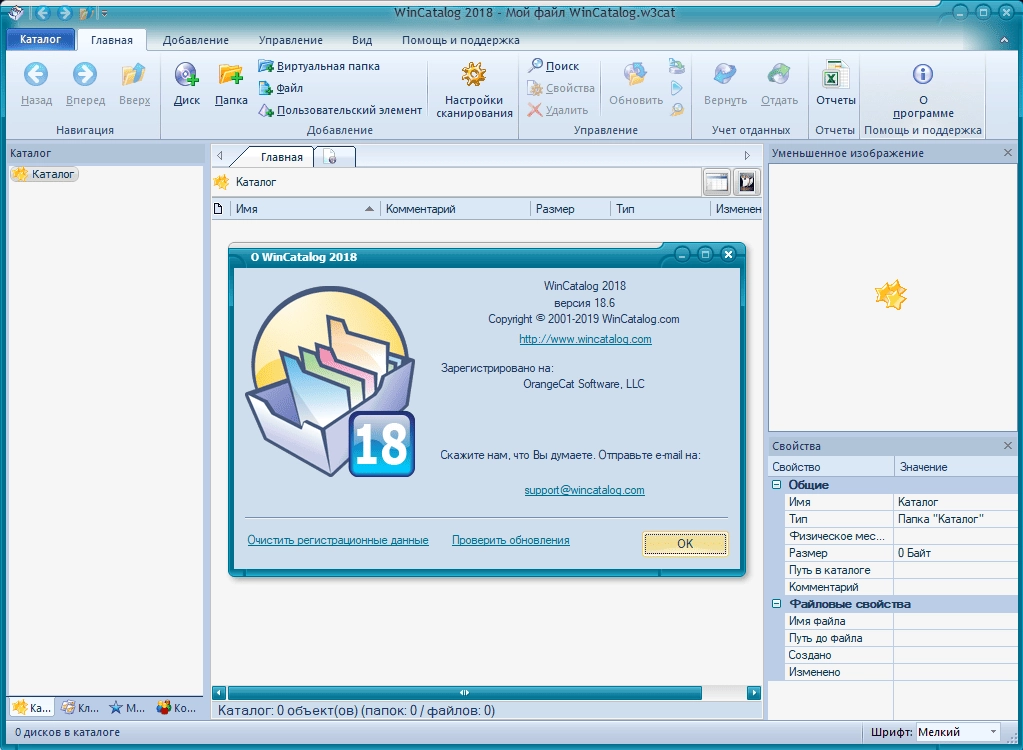Click the quick access folder-up icon in title bar
The height and width of the screenshot is (750, 1023).
(x=86, y=12)
